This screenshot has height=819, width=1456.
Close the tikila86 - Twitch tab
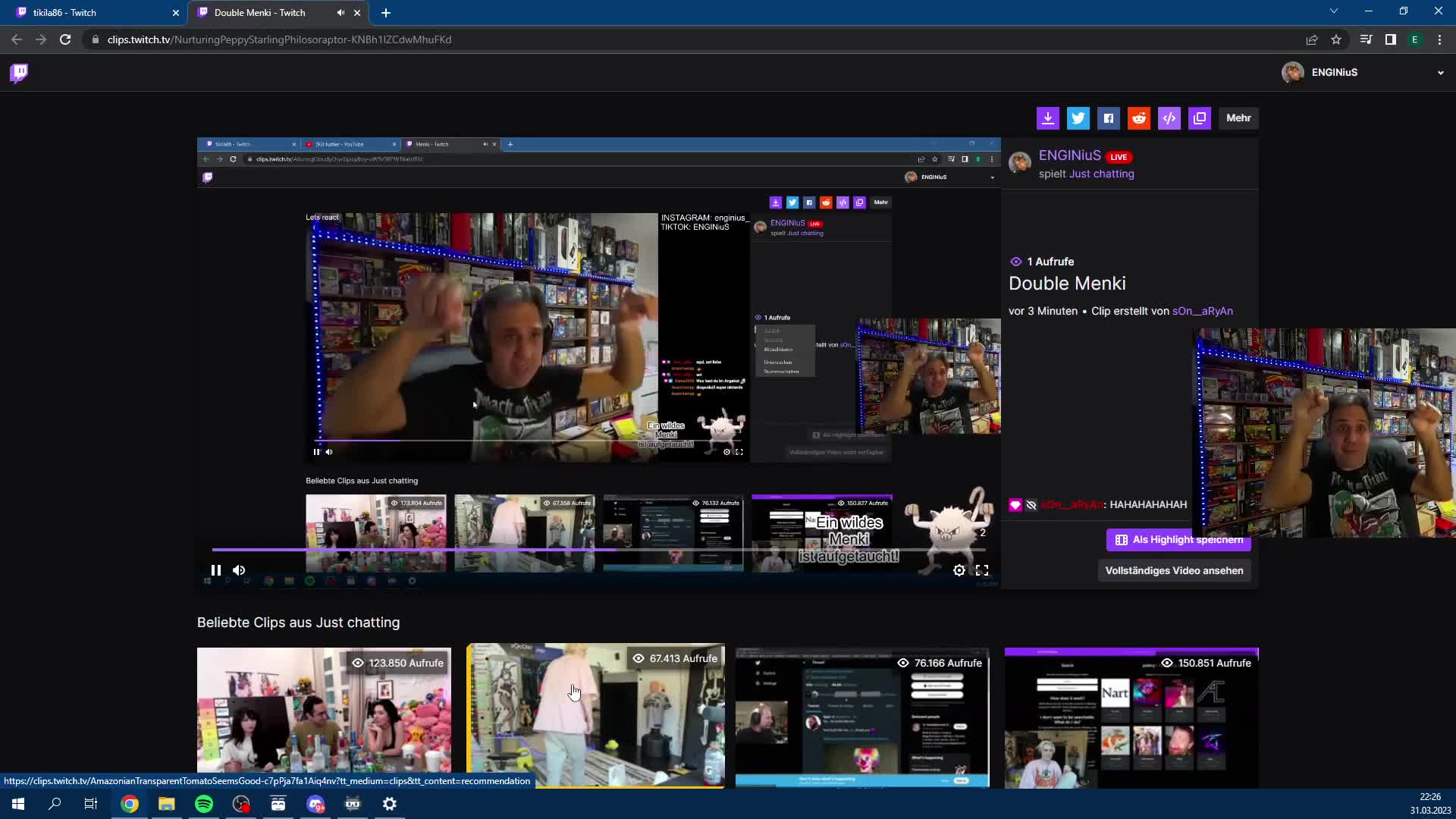point(176,13)
